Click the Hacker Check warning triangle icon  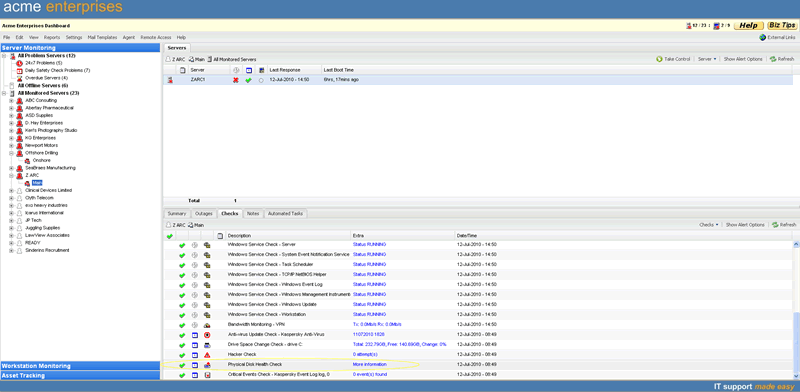207,355
